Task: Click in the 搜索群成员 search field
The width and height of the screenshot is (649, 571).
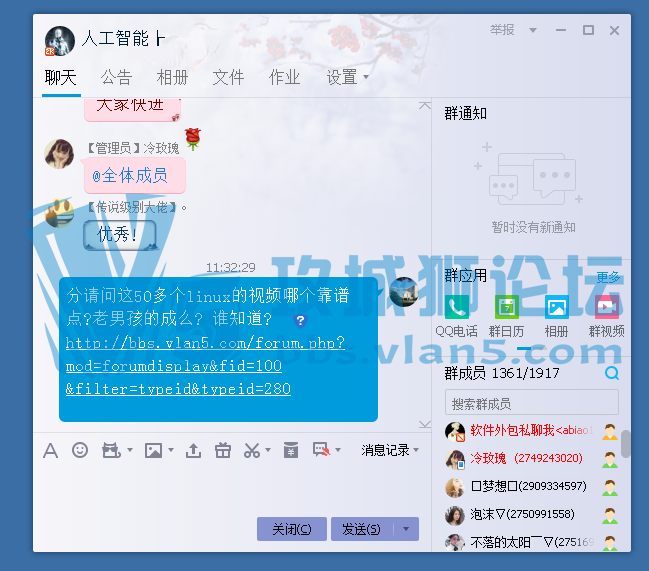Action: [531, 403]
